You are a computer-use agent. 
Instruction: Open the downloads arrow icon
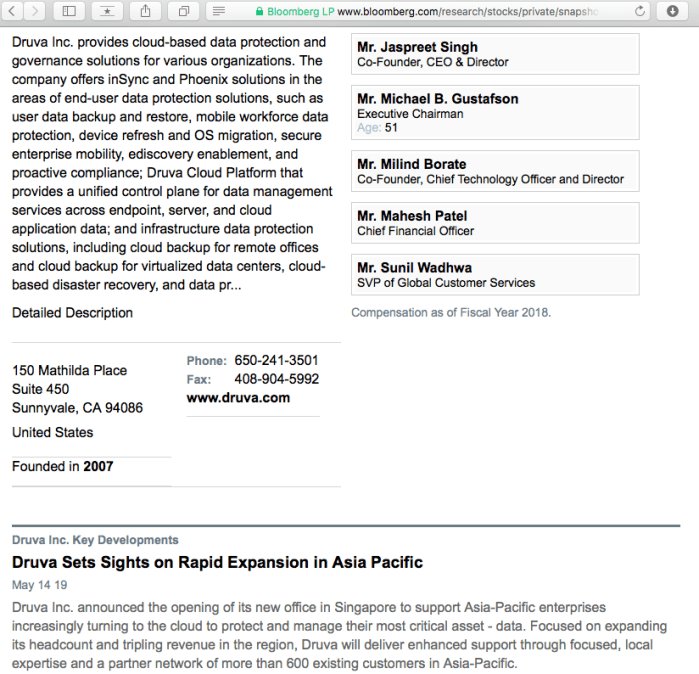[673, 11]
